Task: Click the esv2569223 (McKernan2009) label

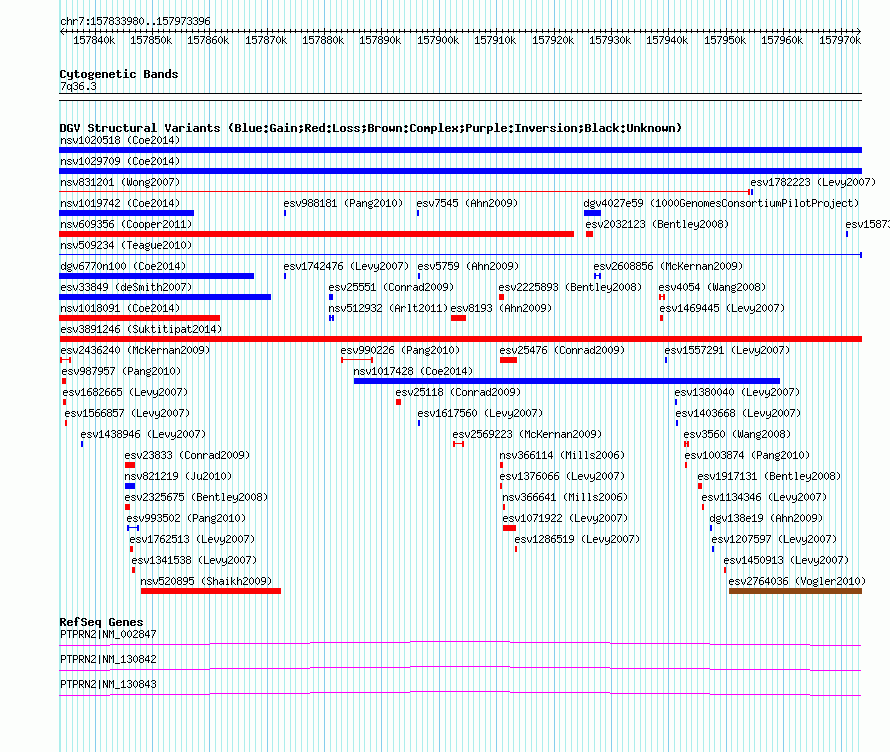Action: click(x=527, y=434)
